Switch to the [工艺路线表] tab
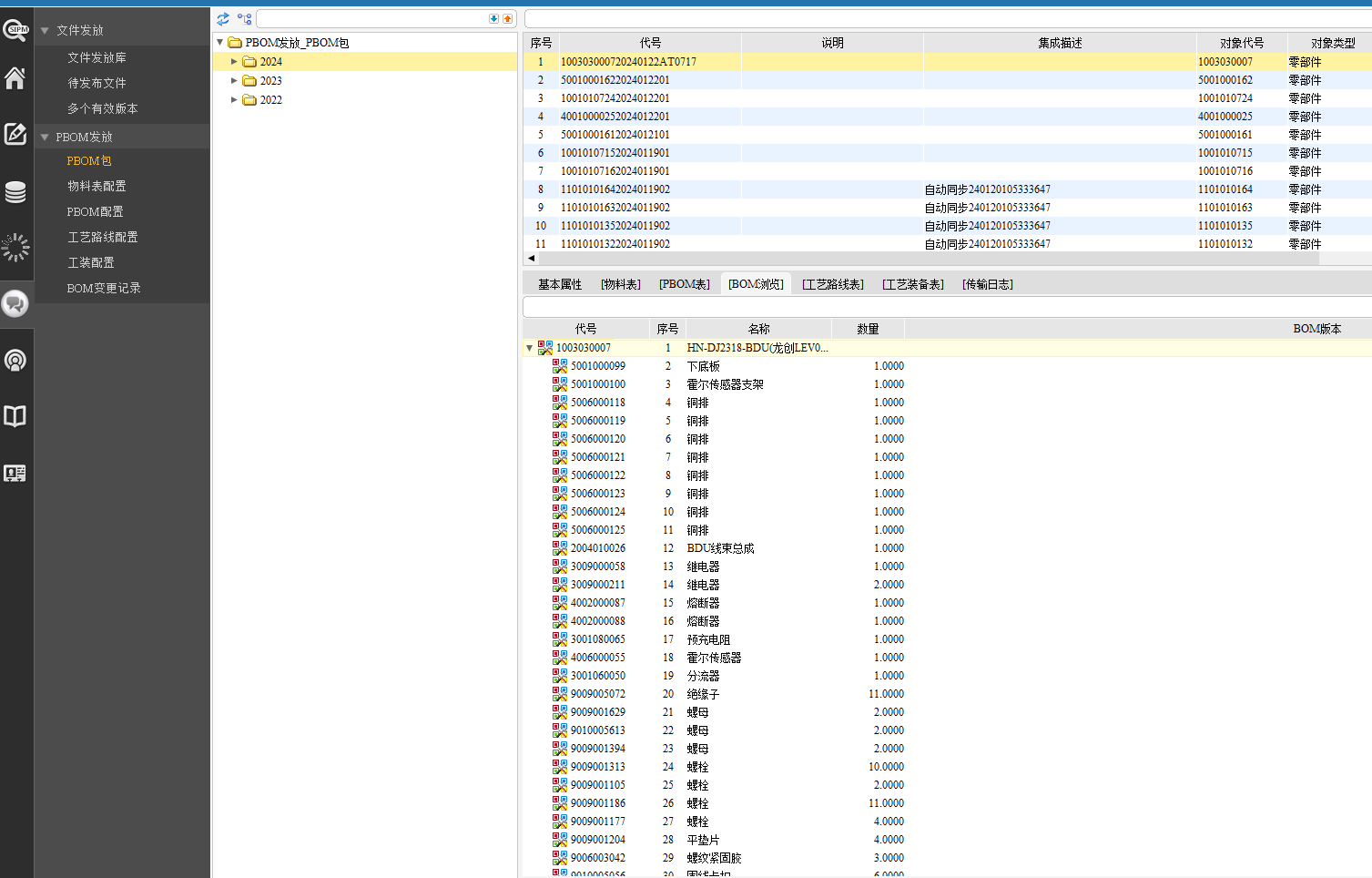The width and height of the screenshot is (1372, 878). tap(832, 284)
